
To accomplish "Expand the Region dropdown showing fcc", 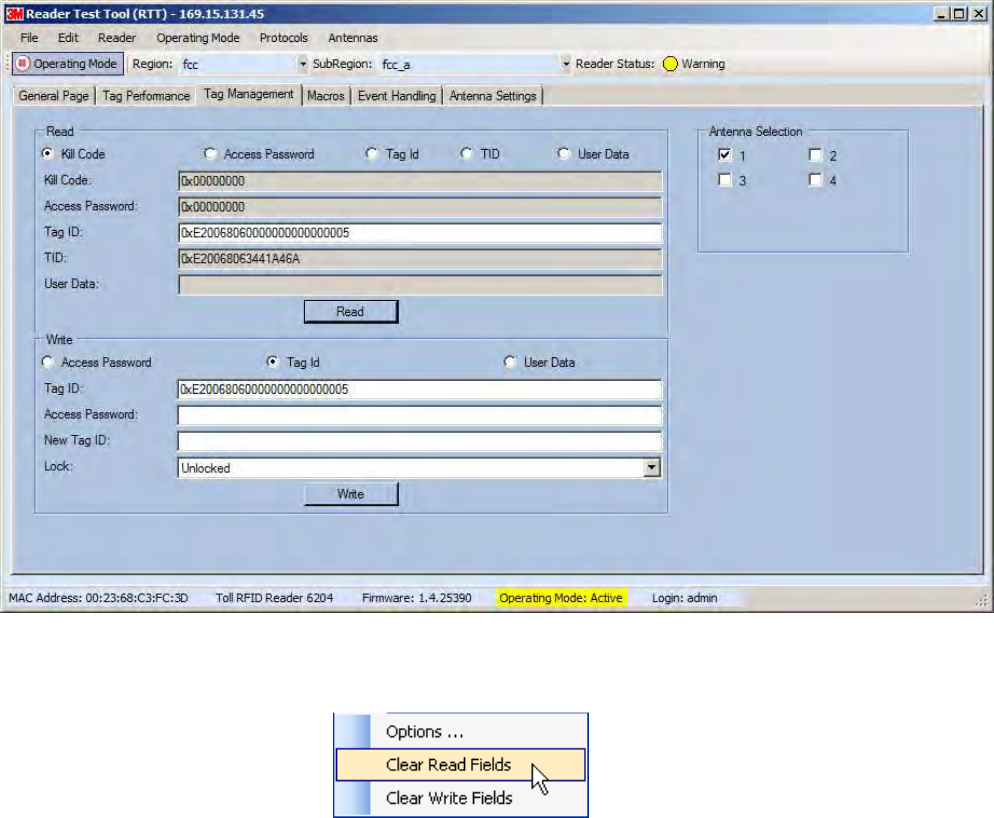I will coord(302,64).
